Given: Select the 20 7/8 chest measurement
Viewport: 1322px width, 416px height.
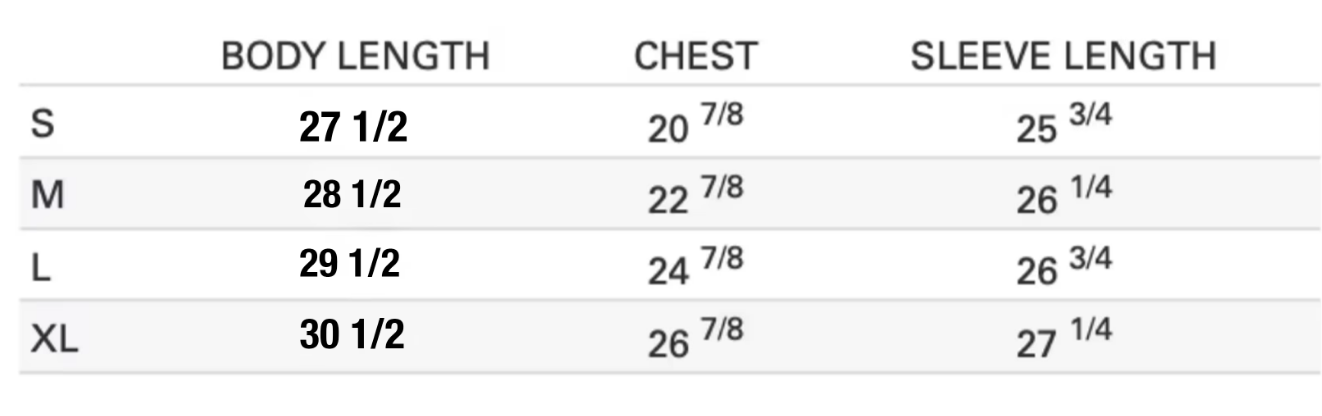Looking at the screenshot, I should [695, 127].
